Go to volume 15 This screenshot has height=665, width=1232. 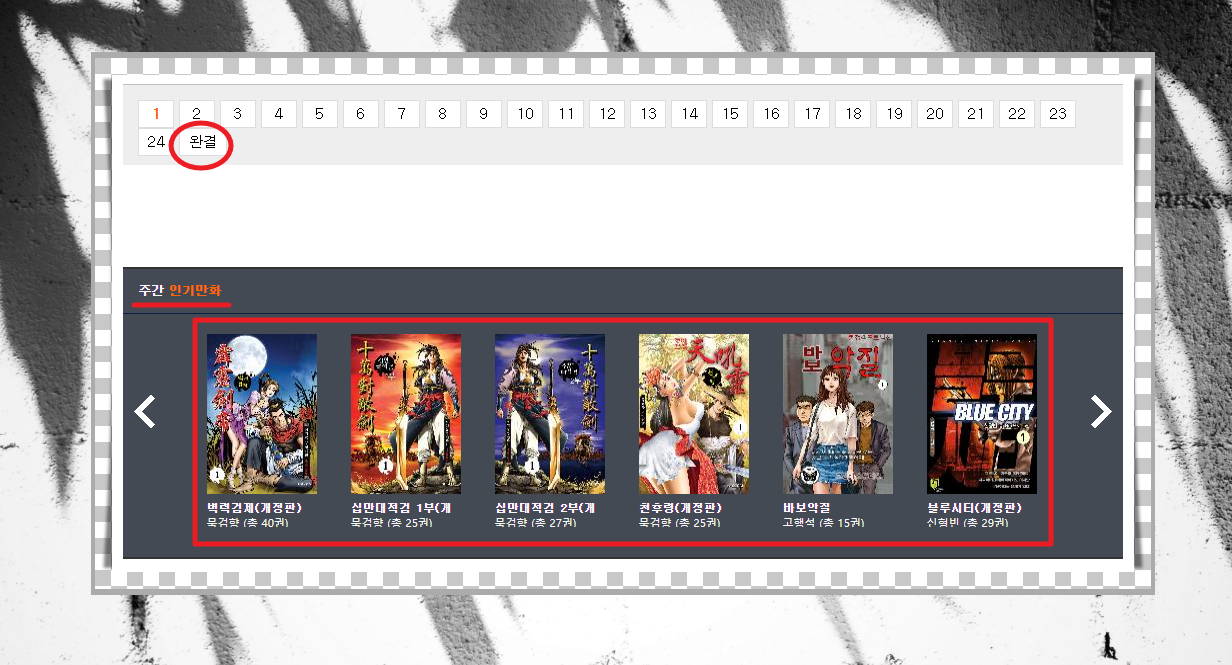point(730,114)
